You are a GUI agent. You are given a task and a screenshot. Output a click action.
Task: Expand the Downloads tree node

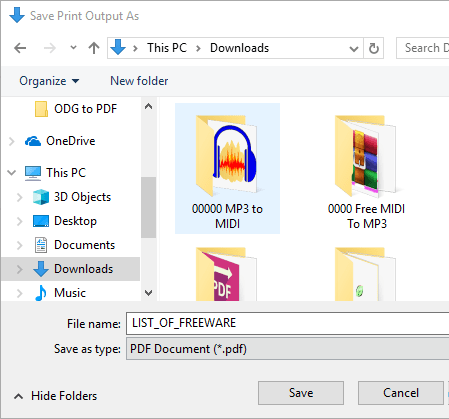20,269
